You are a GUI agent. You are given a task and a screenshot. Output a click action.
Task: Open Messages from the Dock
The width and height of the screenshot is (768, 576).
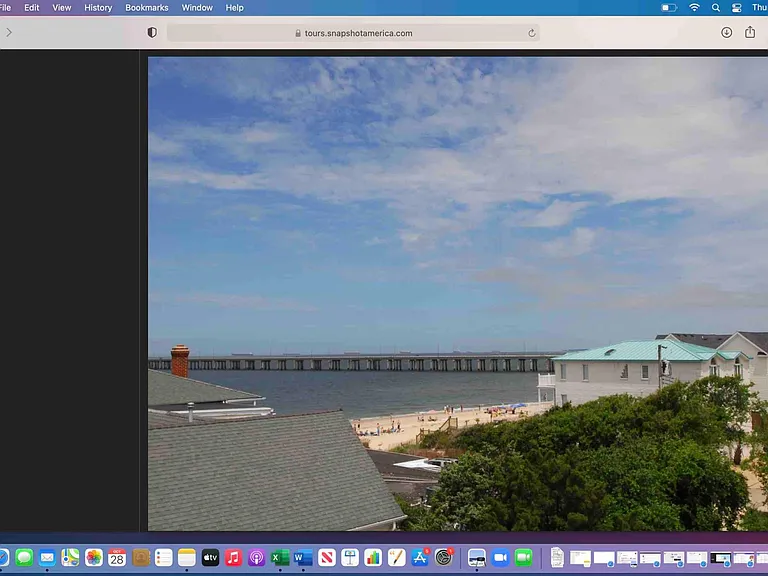pos(24,557)
